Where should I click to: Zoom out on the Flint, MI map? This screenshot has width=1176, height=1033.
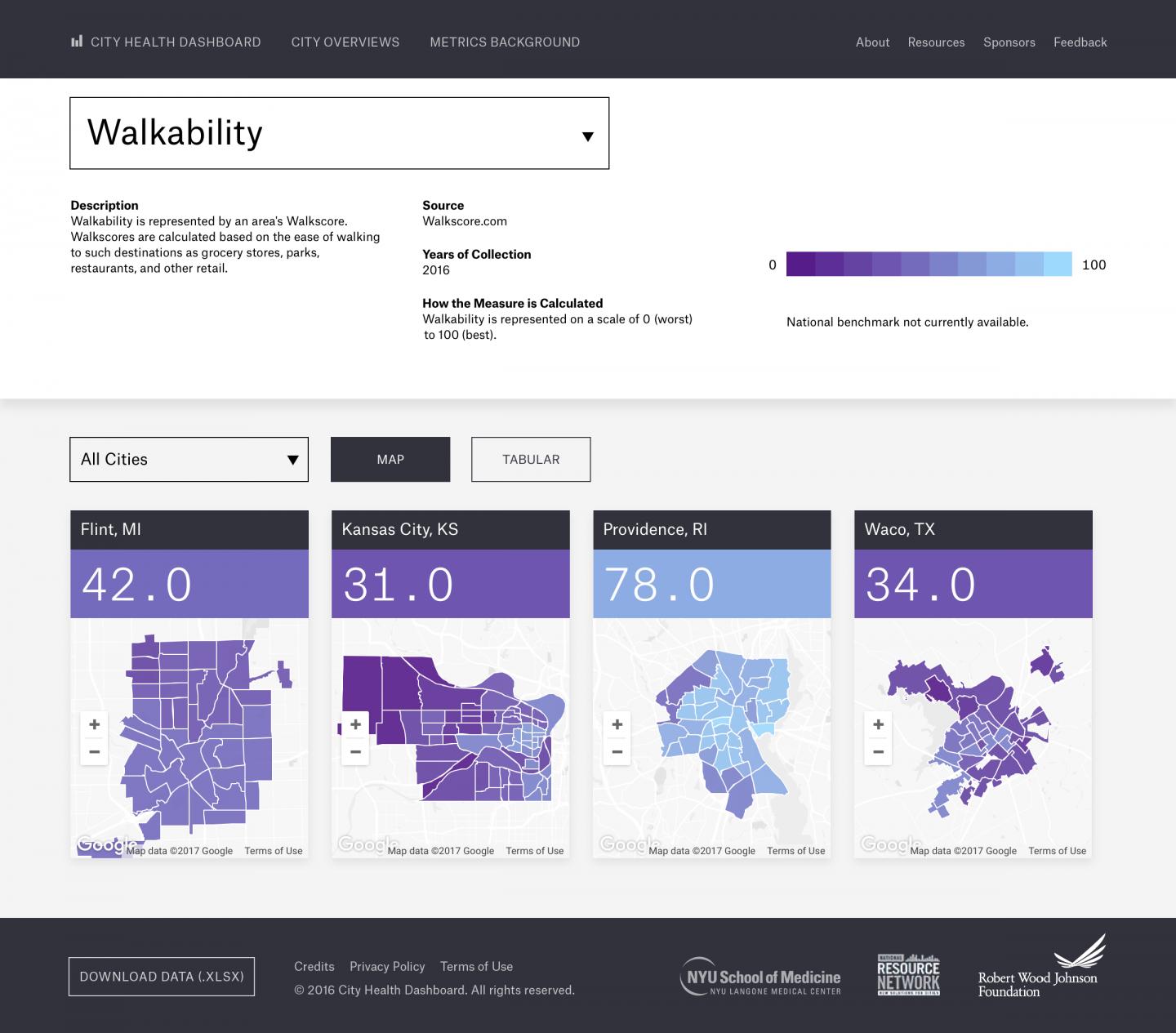95,752
